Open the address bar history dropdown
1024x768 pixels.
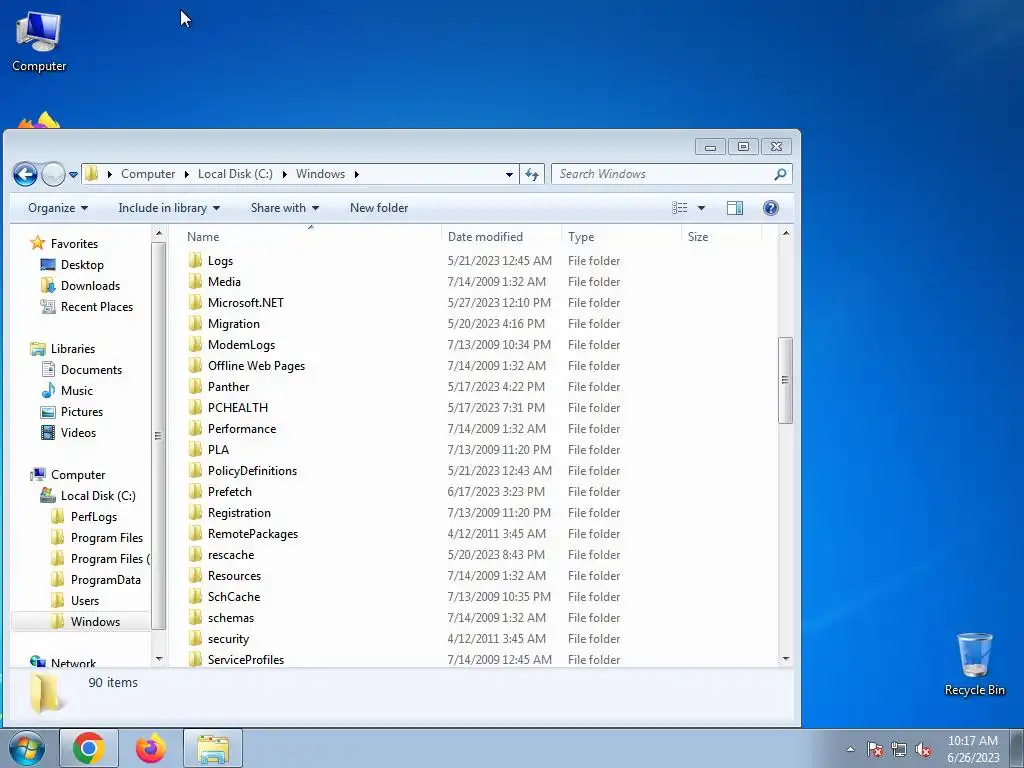coord(509,174)
